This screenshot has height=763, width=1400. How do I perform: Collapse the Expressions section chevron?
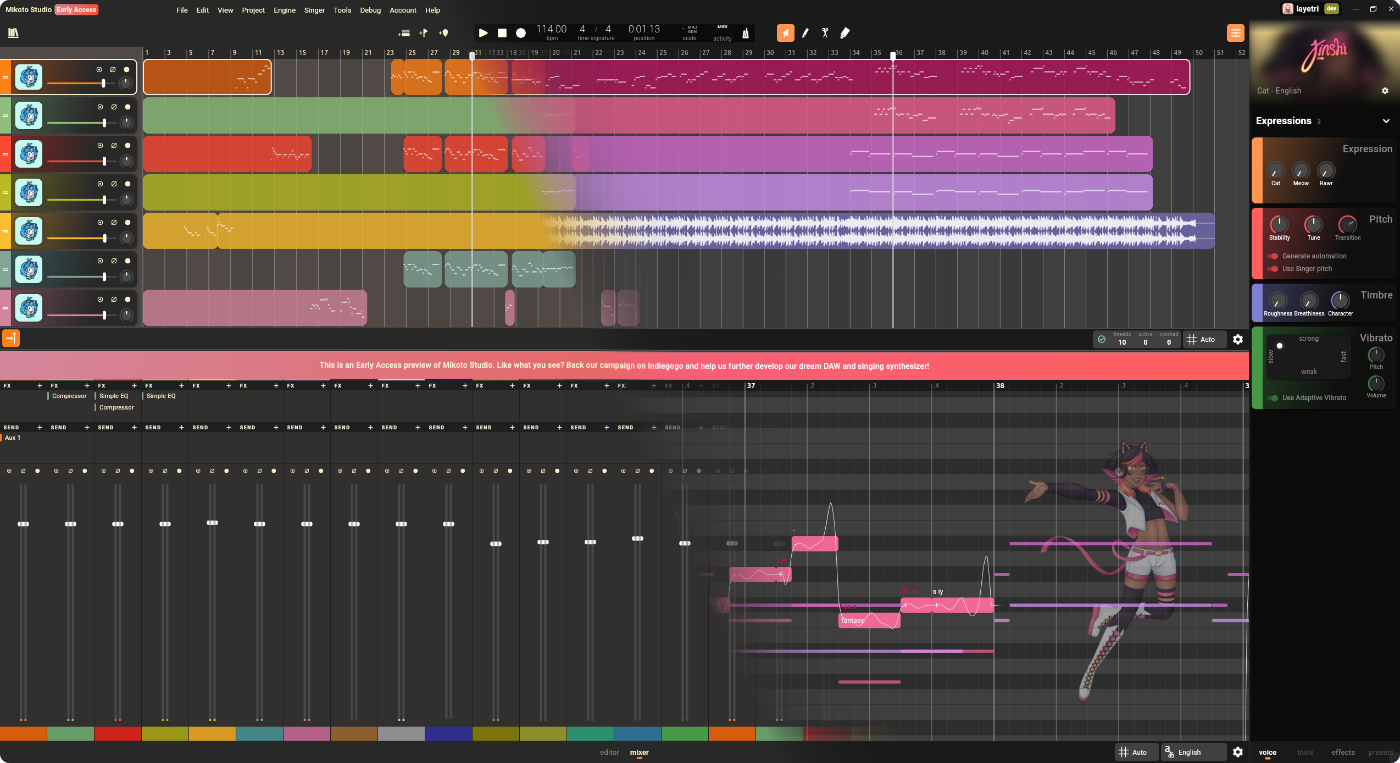1386,121
